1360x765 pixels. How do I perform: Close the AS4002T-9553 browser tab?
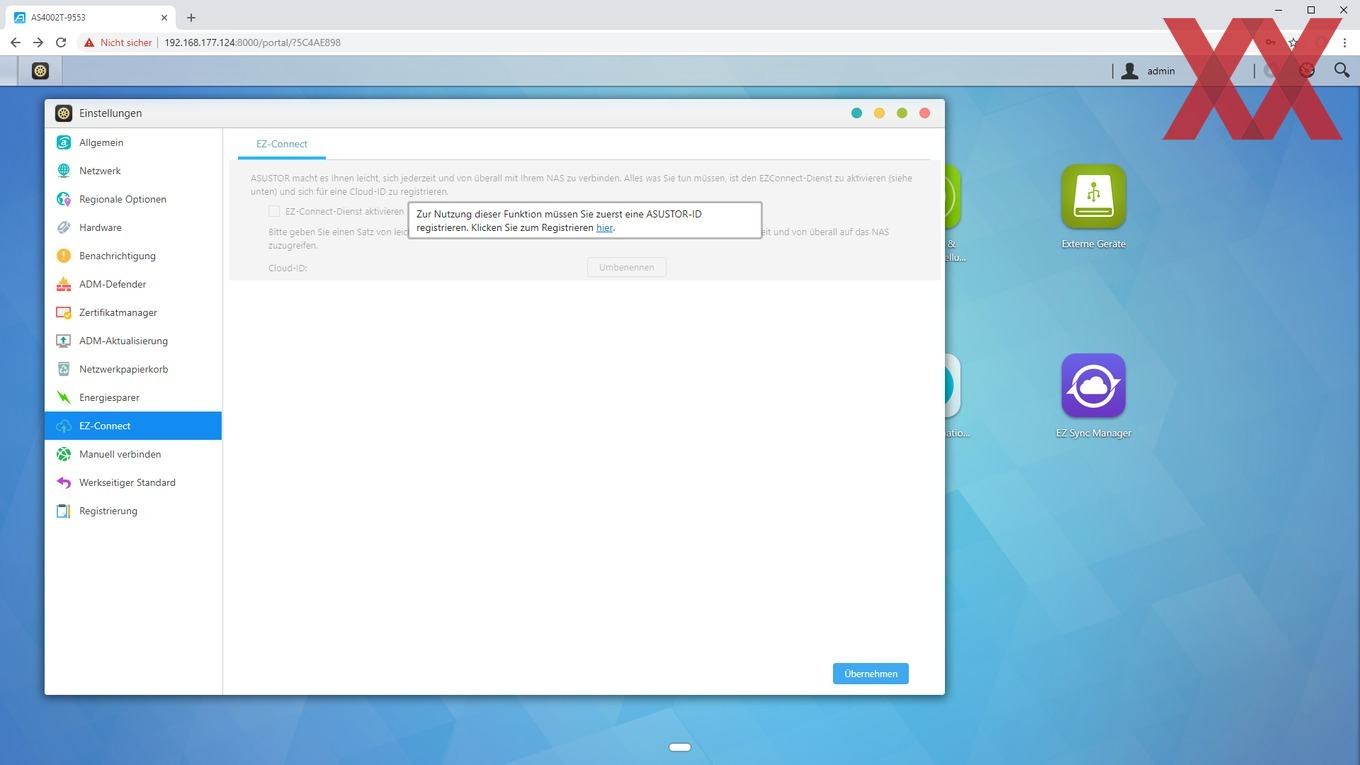tap(163, 17)
